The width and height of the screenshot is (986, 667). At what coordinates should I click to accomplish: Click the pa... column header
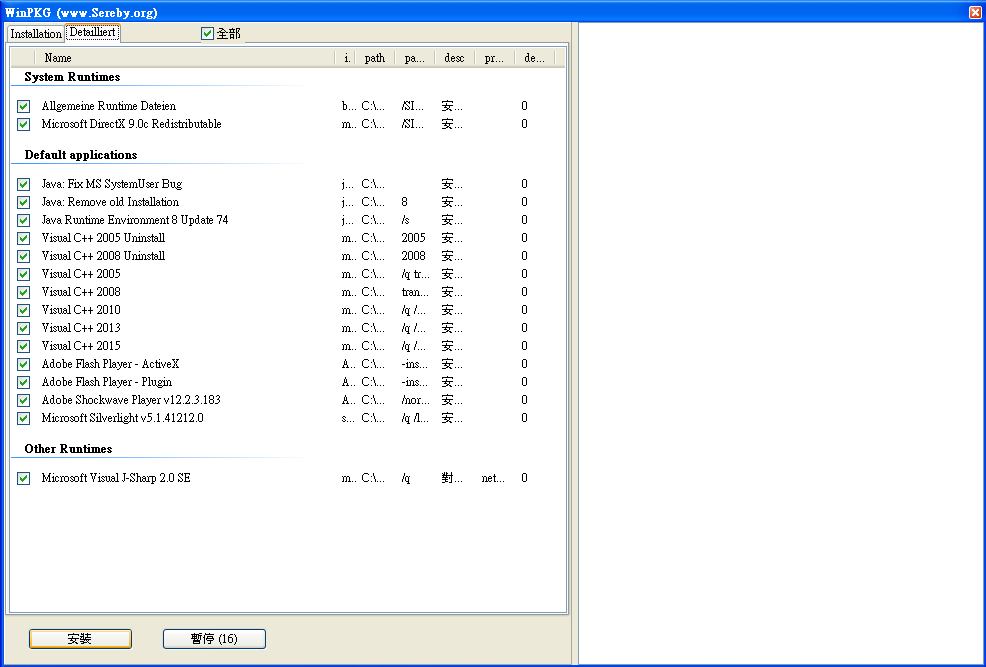click(415, 58)
